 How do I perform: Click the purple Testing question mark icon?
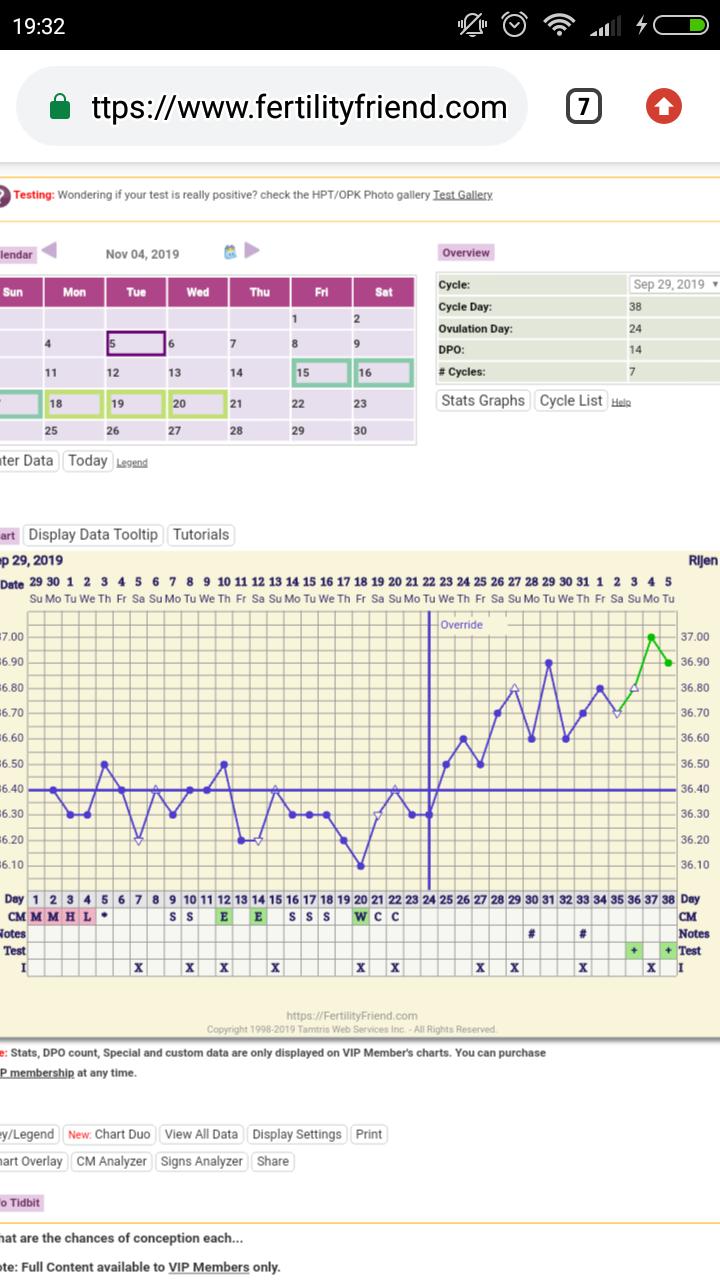click(x=4, y=195)
